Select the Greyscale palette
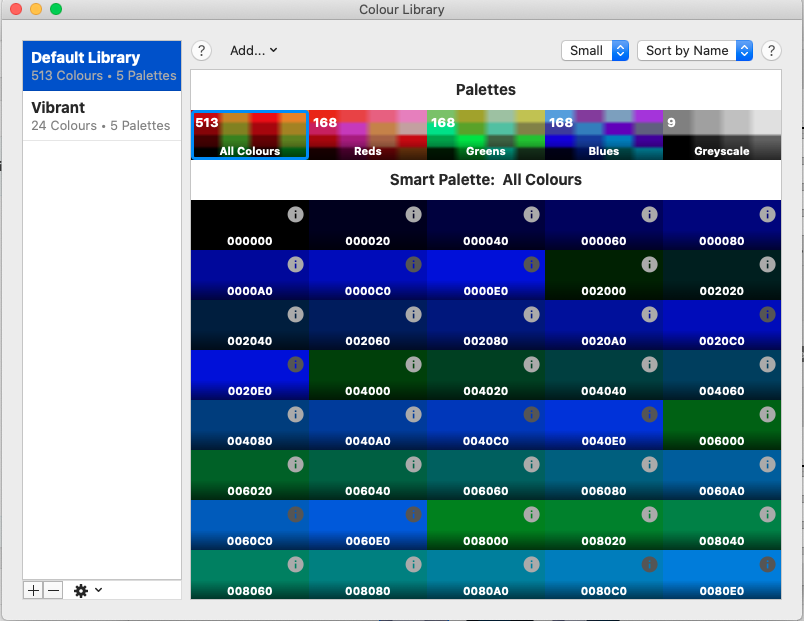 click(x=721, y=135)
